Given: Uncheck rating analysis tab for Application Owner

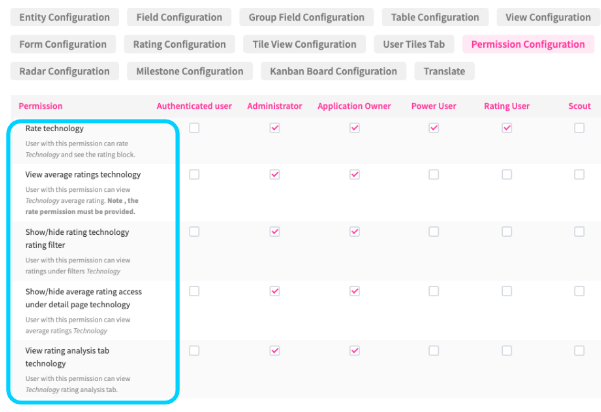Looking at the screenshot, I should 354,350.
